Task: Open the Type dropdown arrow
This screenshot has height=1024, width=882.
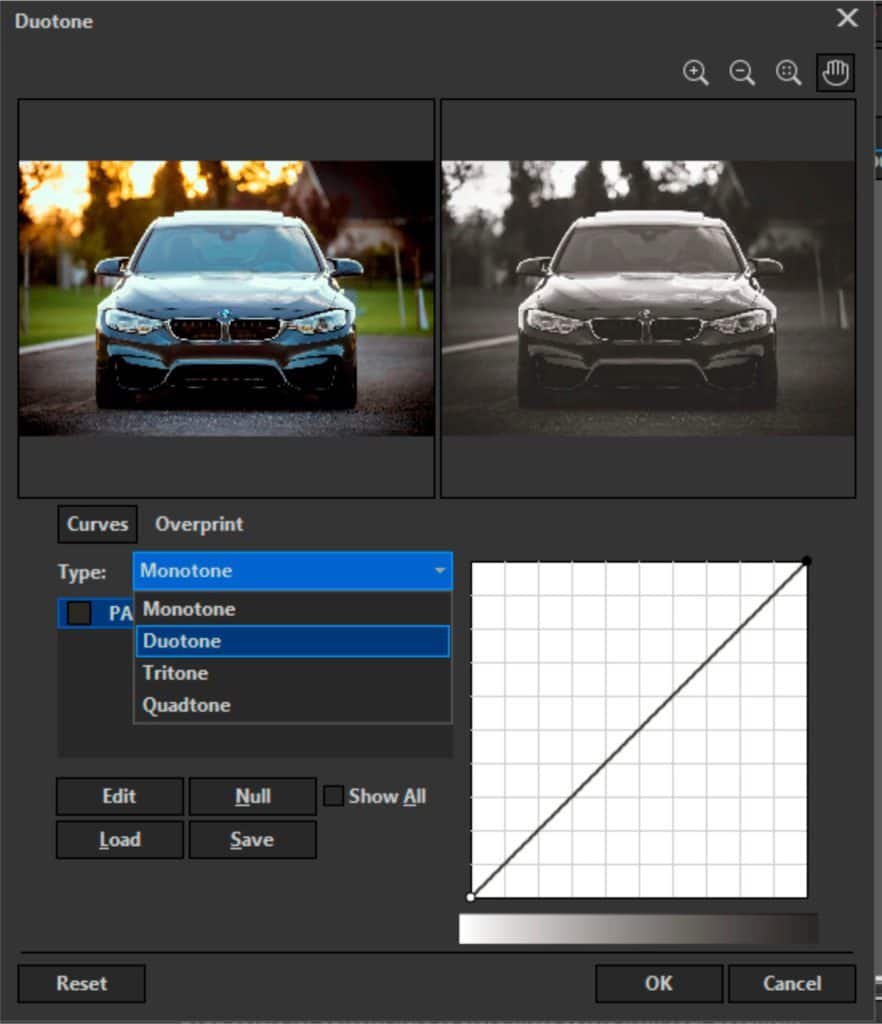Action: [441, 571]
